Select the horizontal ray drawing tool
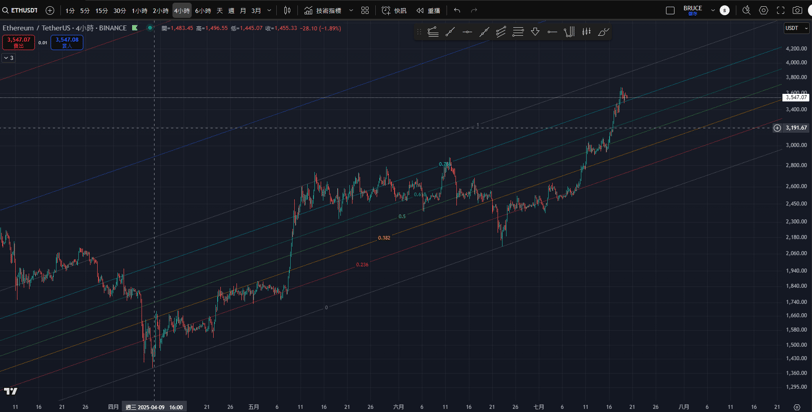 coord(552,32)
